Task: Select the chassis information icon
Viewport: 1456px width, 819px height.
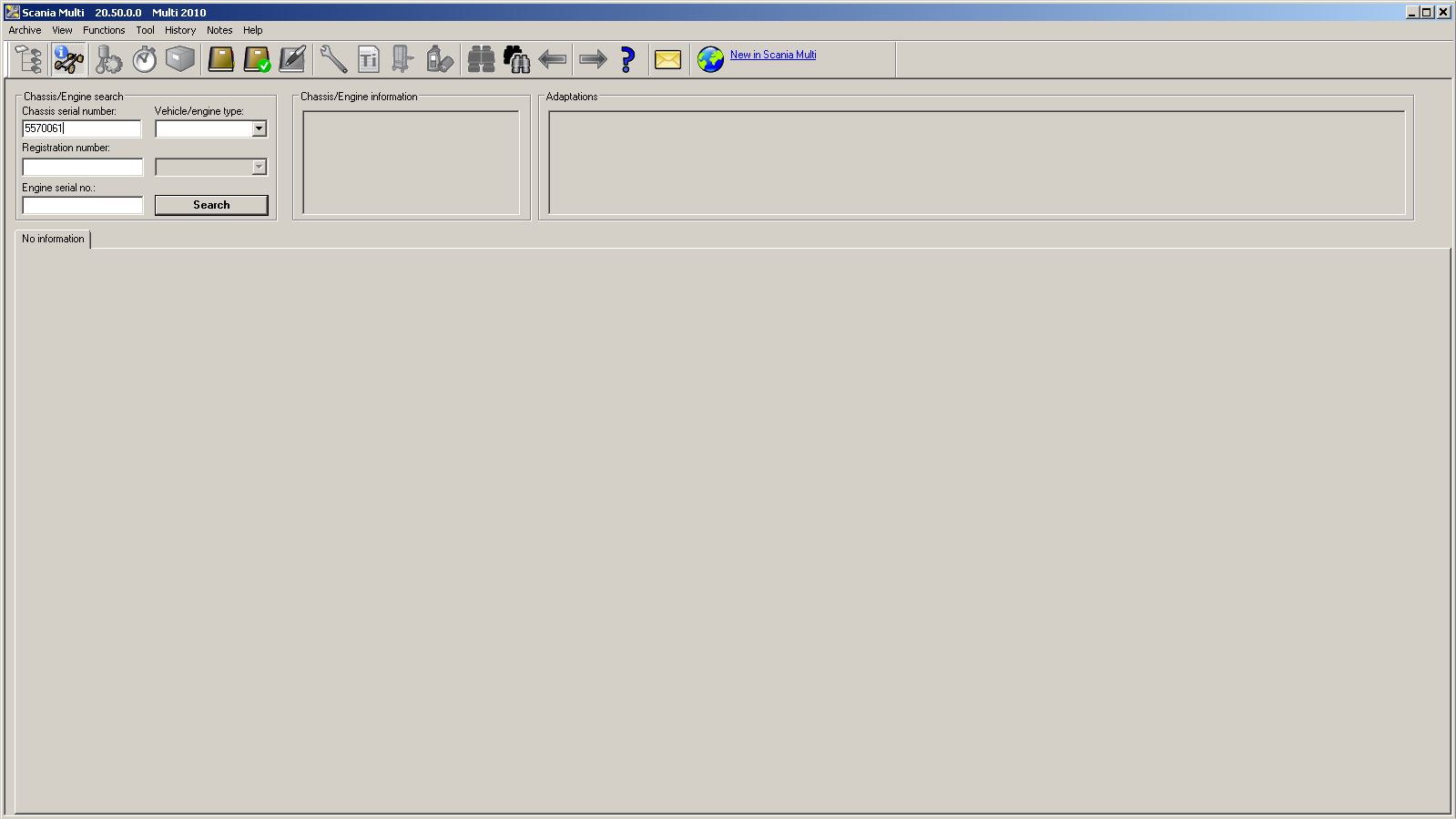Action: pyautogui.click(x=68, y=59)
